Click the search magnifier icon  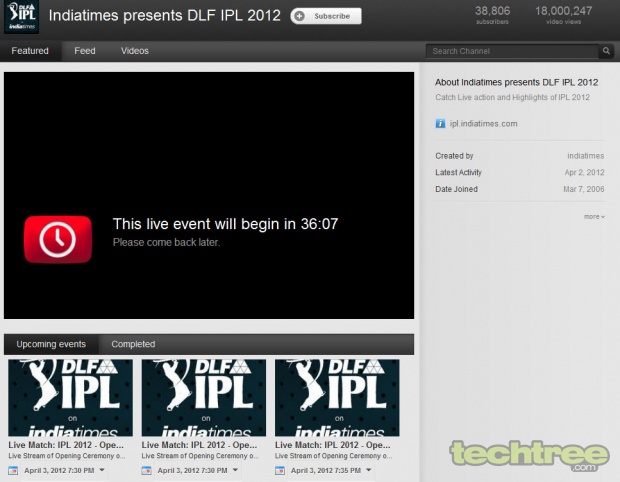click(x=606, y=51)
